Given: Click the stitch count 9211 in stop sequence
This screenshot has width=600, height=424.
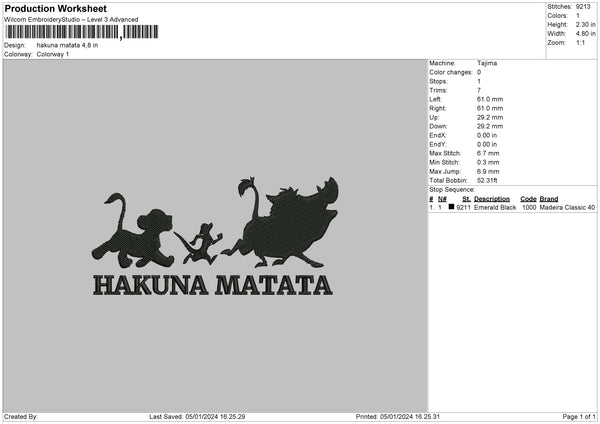Looking at the screenshot, I should pyautogui.click(x=463, y=207).
